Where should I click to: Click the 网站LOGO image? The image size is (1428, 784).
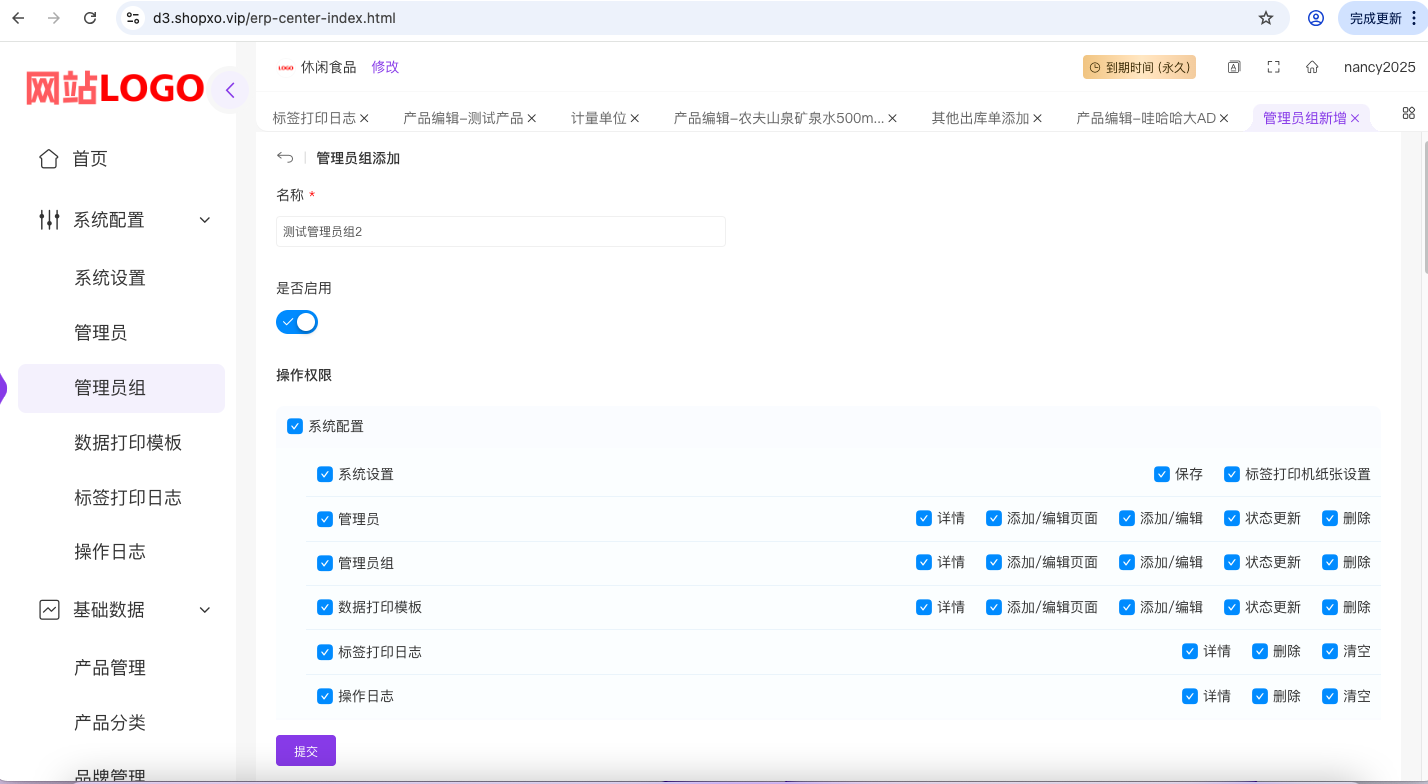point(115,89)
